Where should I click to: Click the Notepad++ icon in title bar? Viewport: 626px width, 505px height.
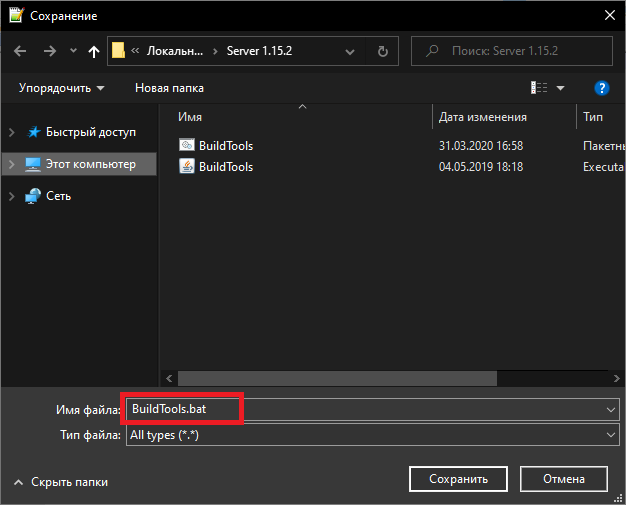tap(16, 15)
